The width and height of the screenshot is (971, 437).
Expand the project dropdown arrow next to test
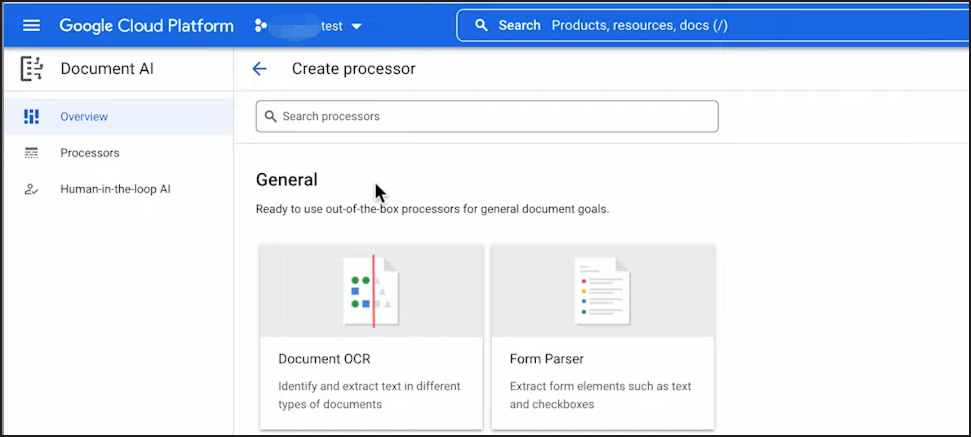pyautogui.click(x=356, y=27)
